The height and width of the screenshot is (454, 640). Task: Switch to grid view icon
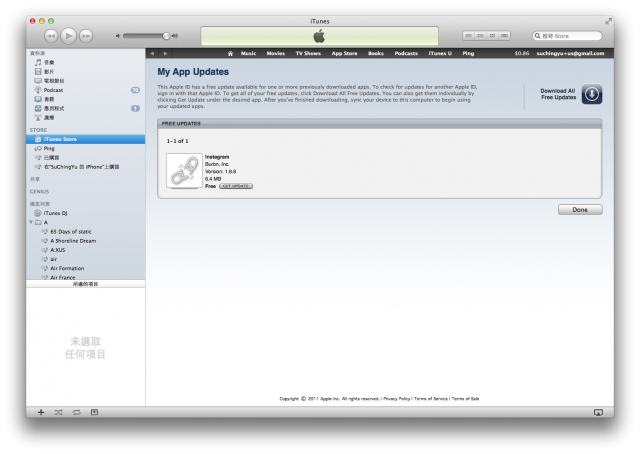tap(492, 36)
